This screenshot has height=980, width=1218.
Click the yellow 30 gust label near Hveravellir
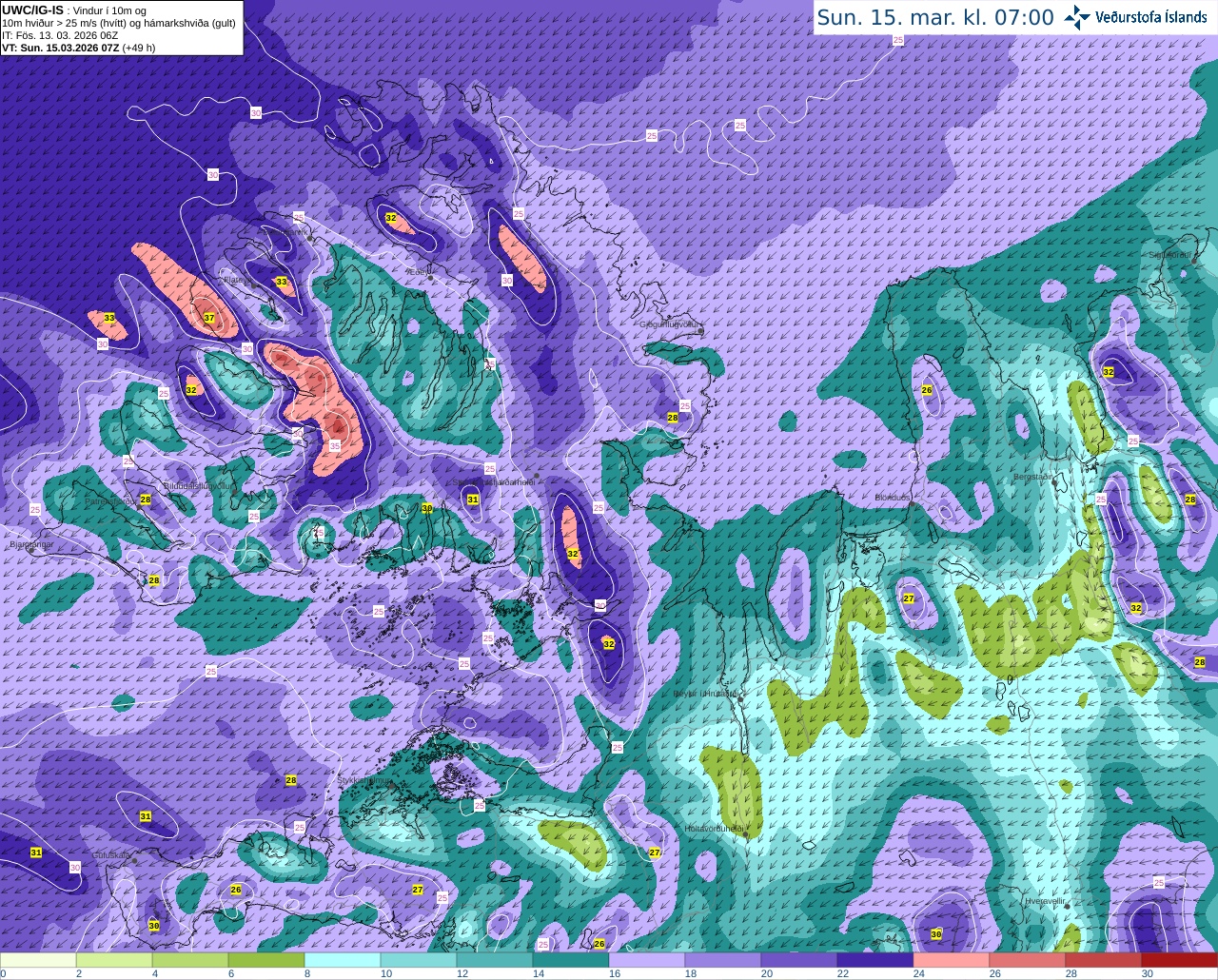[x=936, y=934]
